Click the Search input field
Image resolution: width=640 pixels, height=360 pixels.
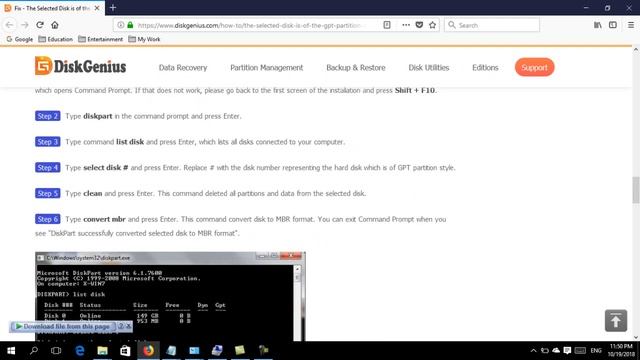pos(492,25)
